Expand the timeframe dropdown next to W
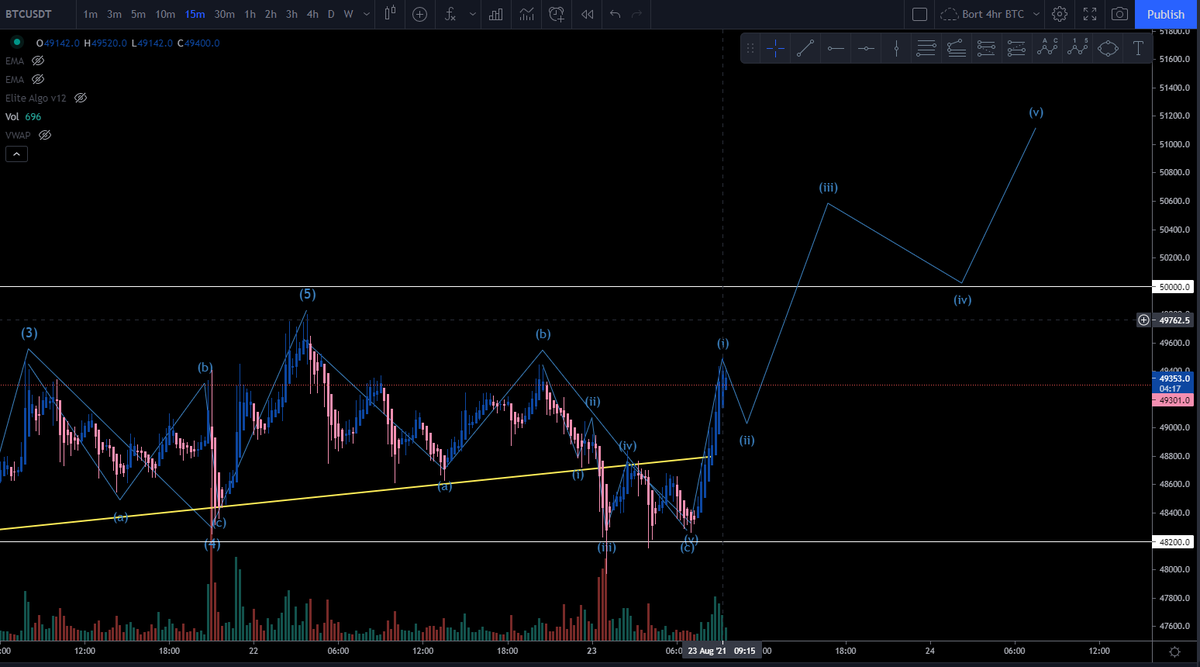The height and width of the screenshot is (667, 1200). click(x=365, y=14)
